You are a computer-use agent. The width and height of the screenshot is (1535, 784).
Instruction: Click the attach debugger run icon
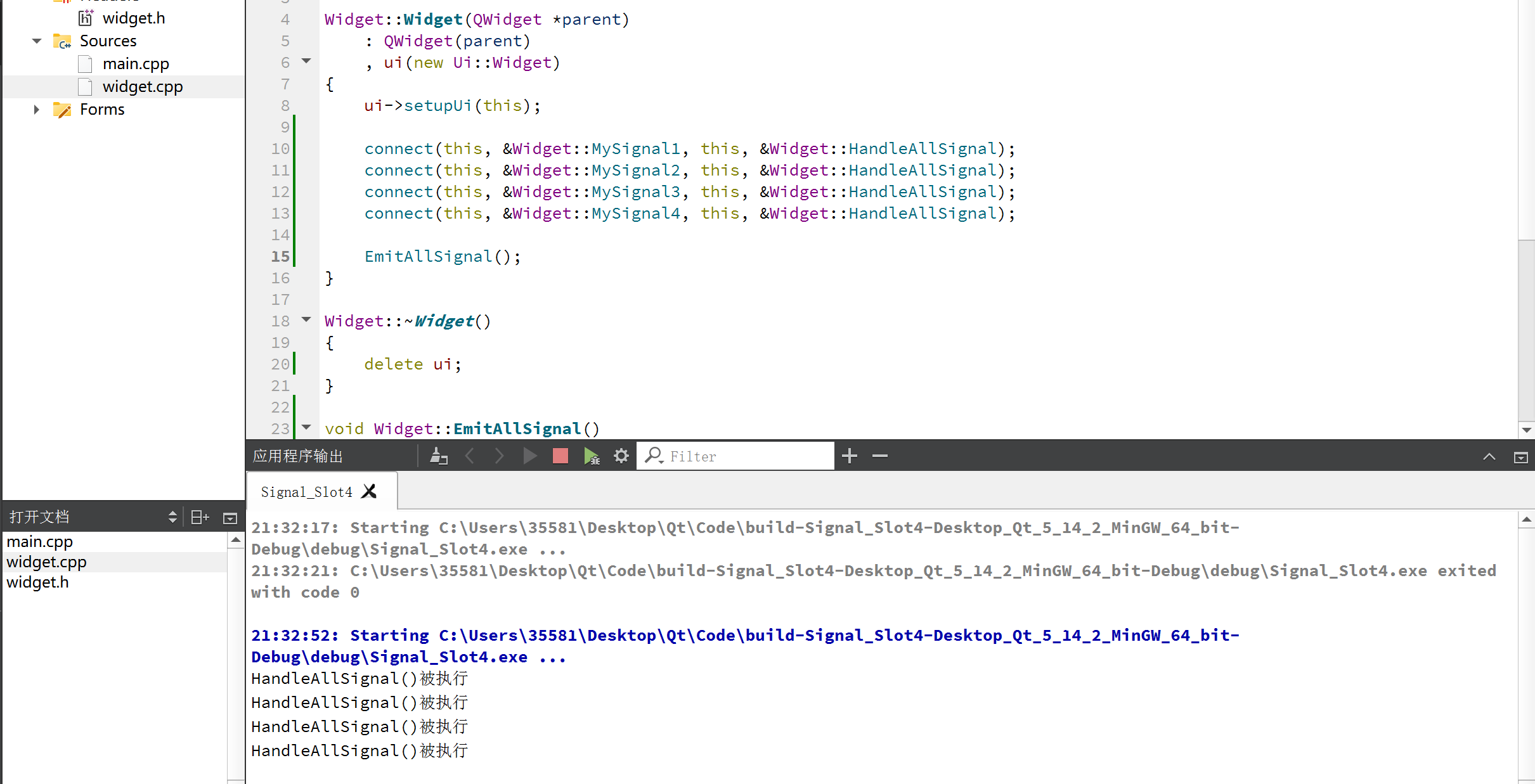591,456
